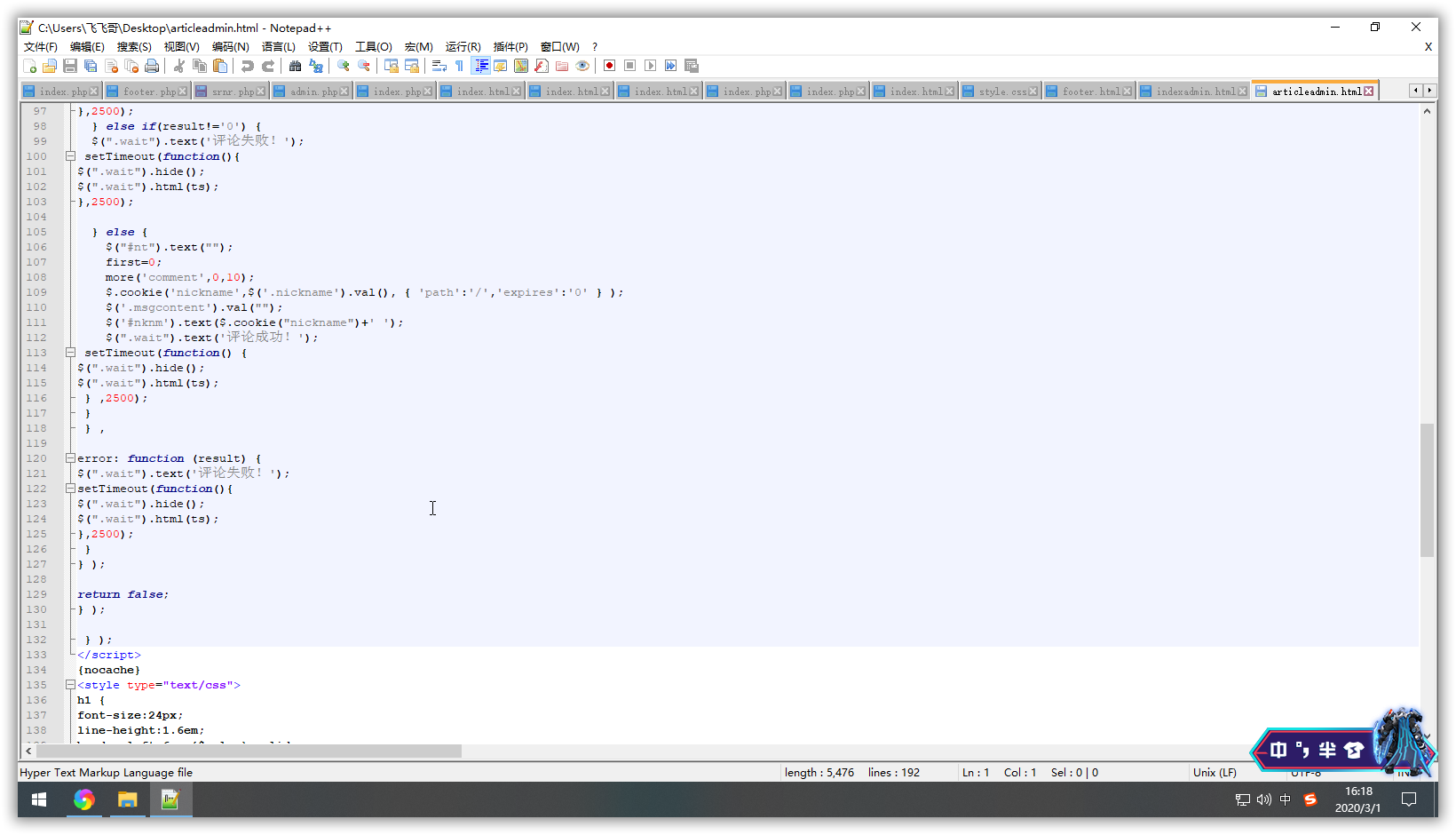Image resolution: width=1456 pixels, height=835 pixels.
Task: Click the Save All icon
Action: 91,66
